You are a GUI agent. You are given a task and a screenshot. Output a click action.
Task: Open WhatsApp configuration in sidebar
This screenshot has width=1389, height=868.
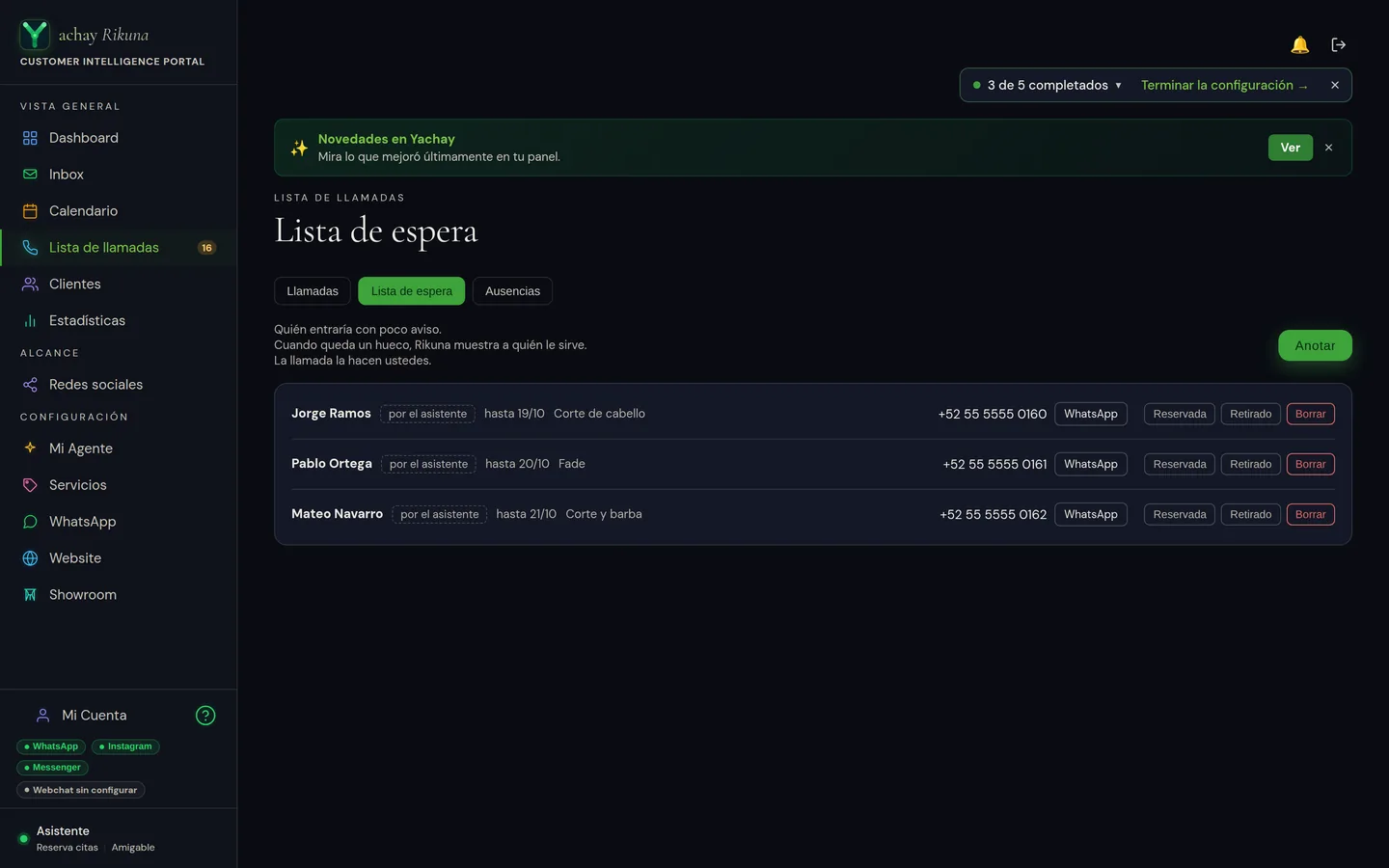pos(118,522)
